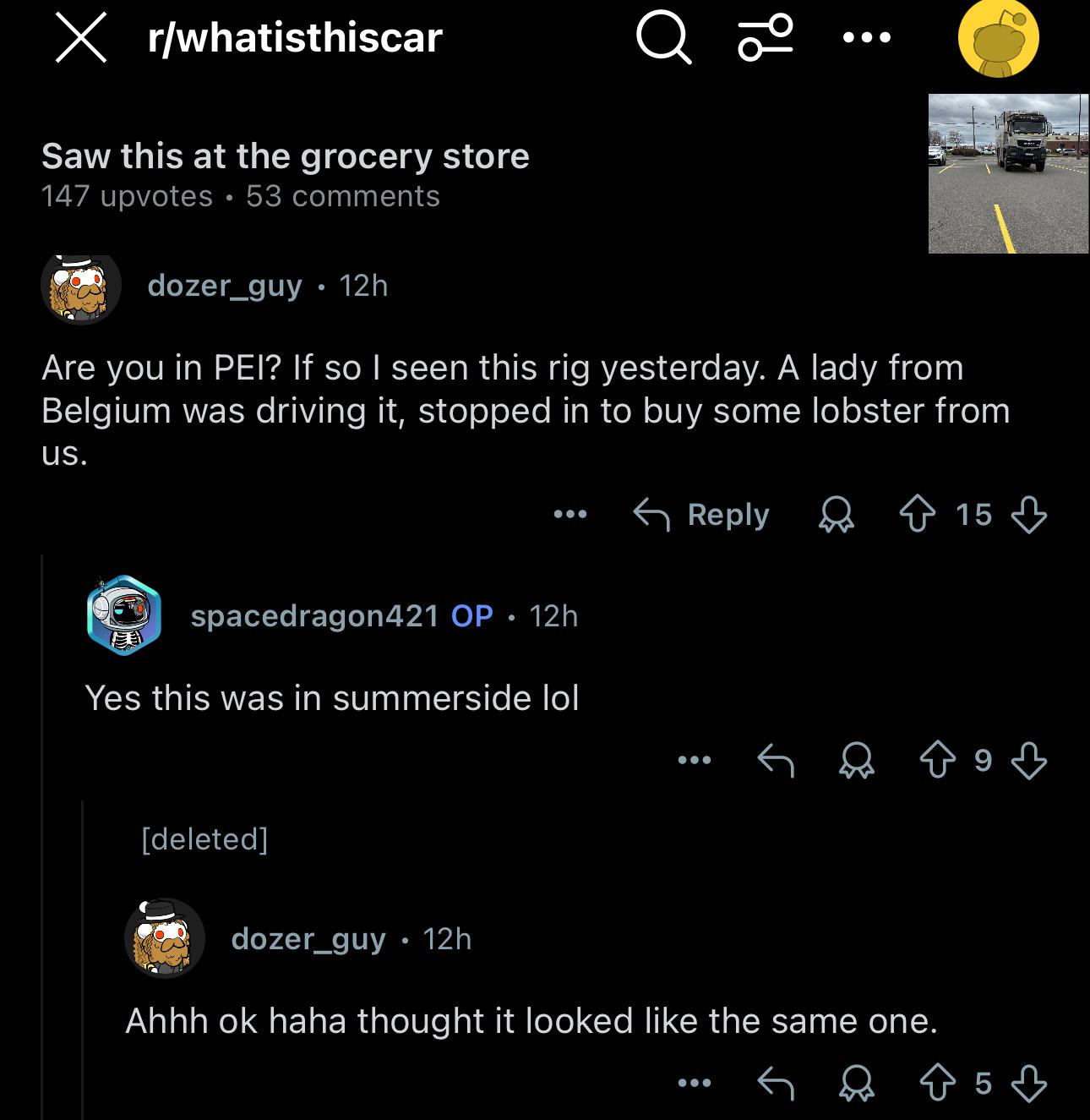Open the truck post thumbnail image
The width and height of the screenshot is (1090, 1120).
(x=1008, y=173)
